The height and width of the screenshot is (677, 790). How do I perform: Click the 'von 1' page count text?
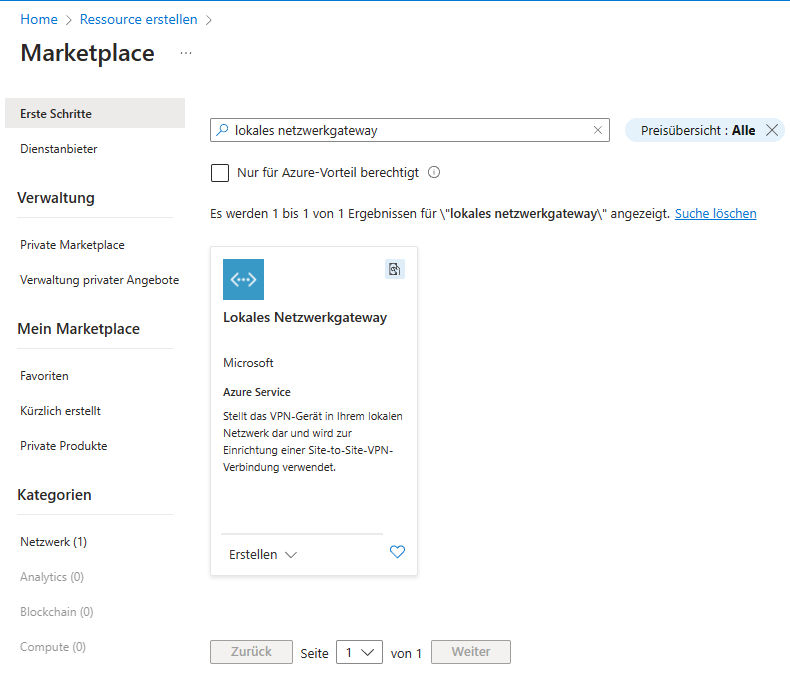pyautogui.click(x=406, y=654)
